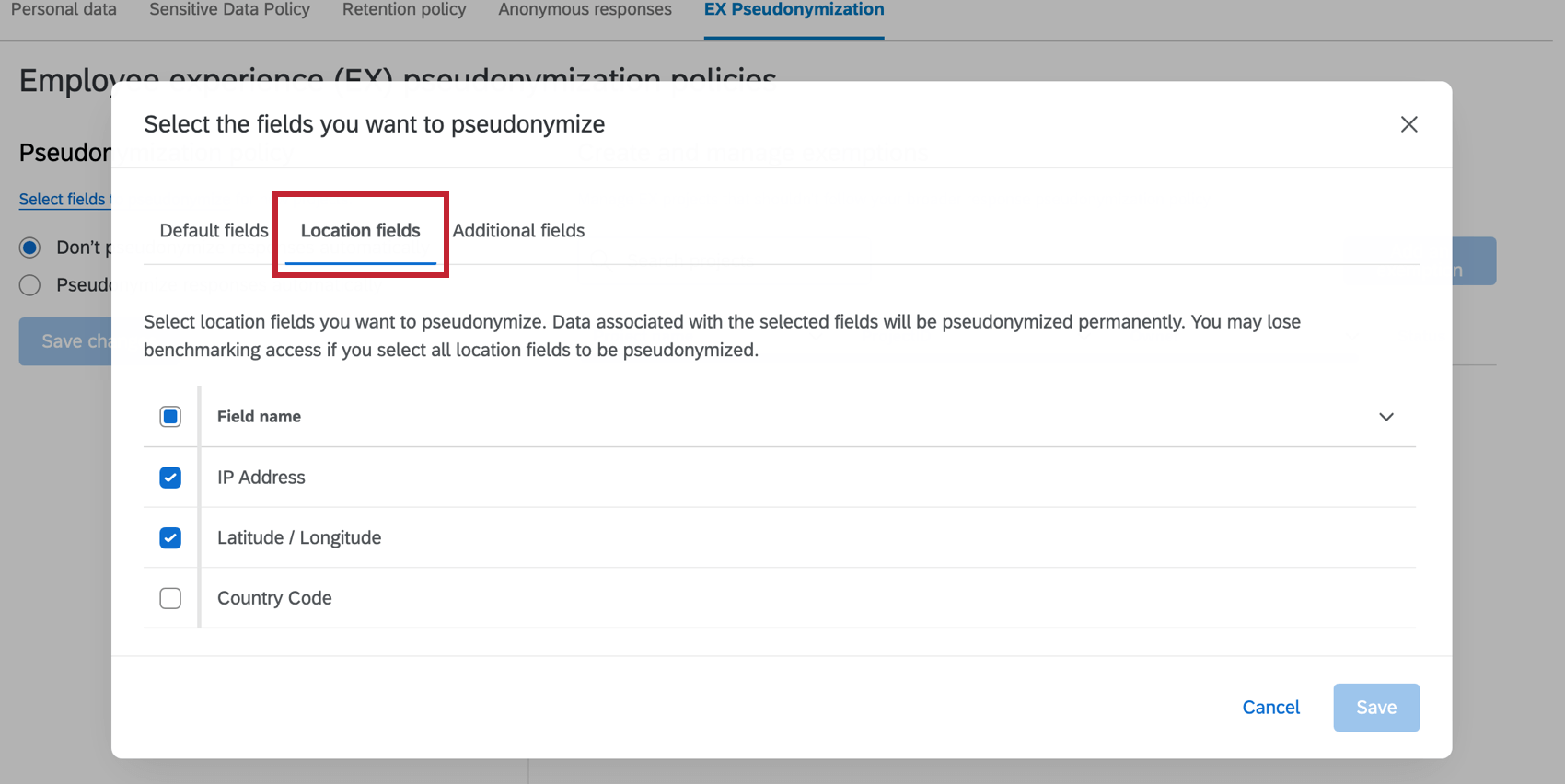
Task: Open the Sensitive Data Policy tab
Action: tap(229, 10)
